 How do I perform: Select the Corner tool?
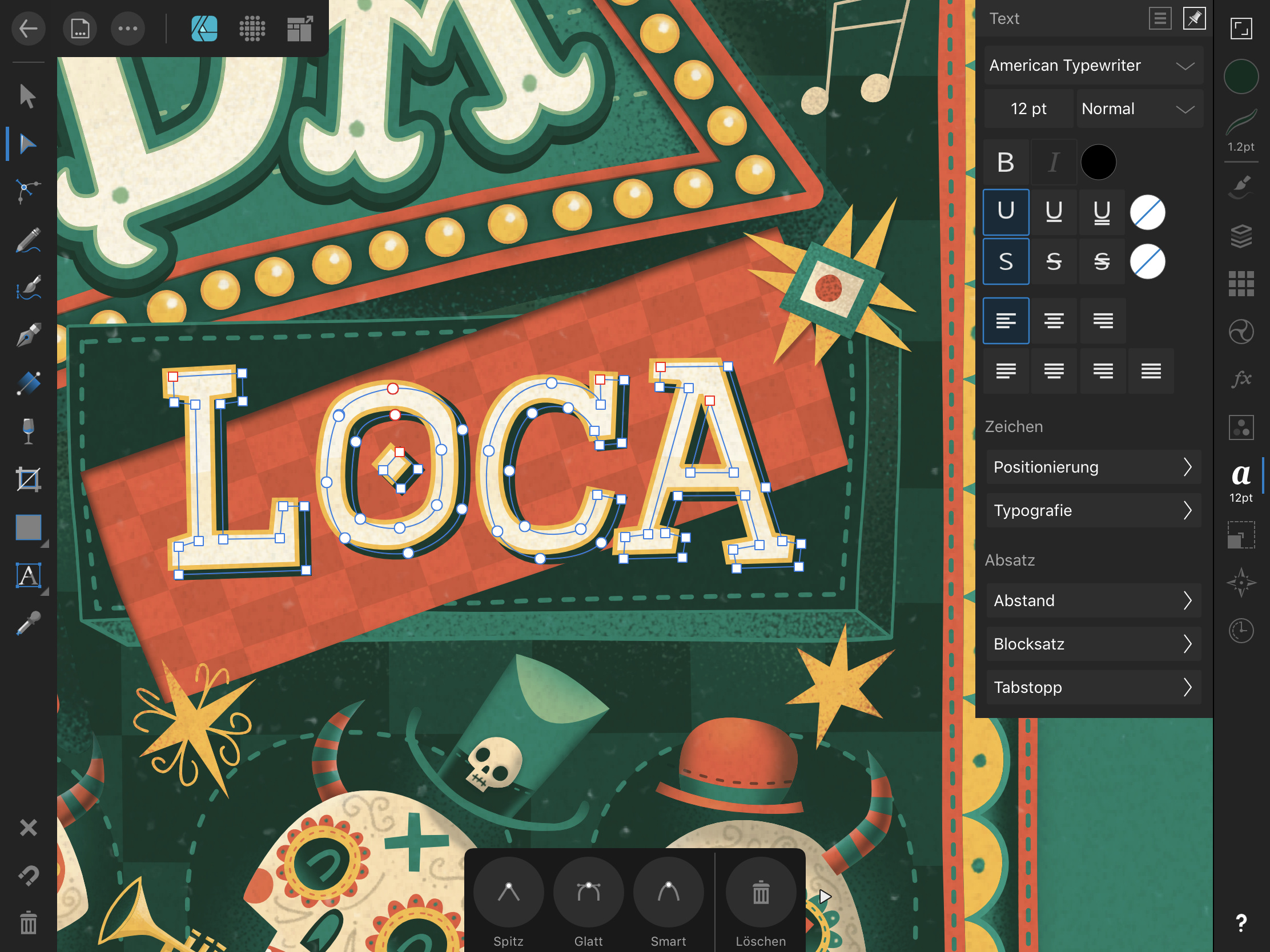point(27,191)
